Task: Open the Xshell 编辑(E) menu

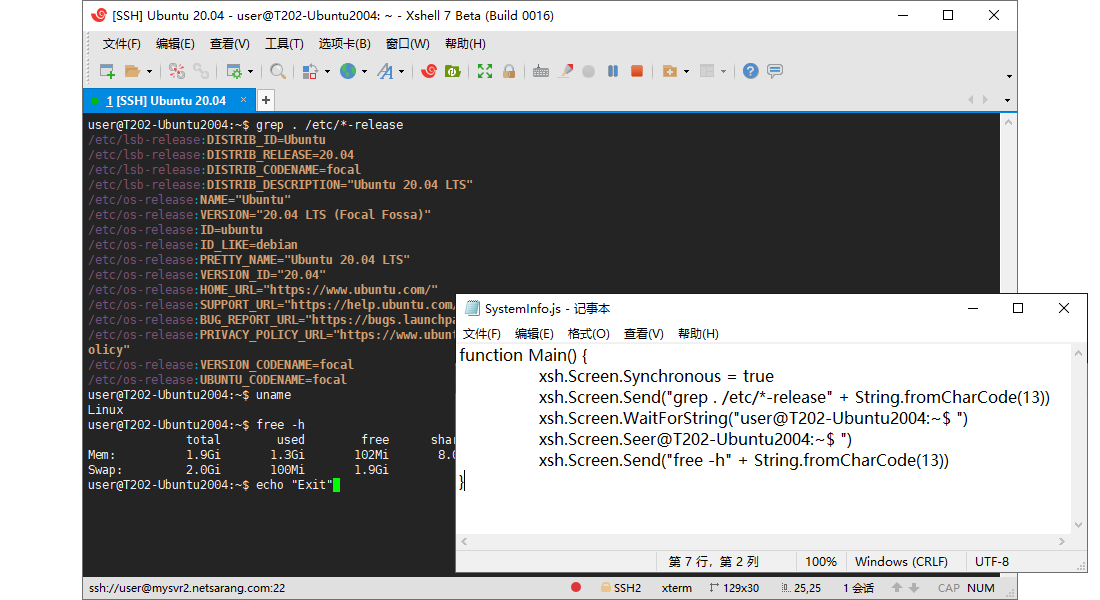Action: [x=175, y=44]
